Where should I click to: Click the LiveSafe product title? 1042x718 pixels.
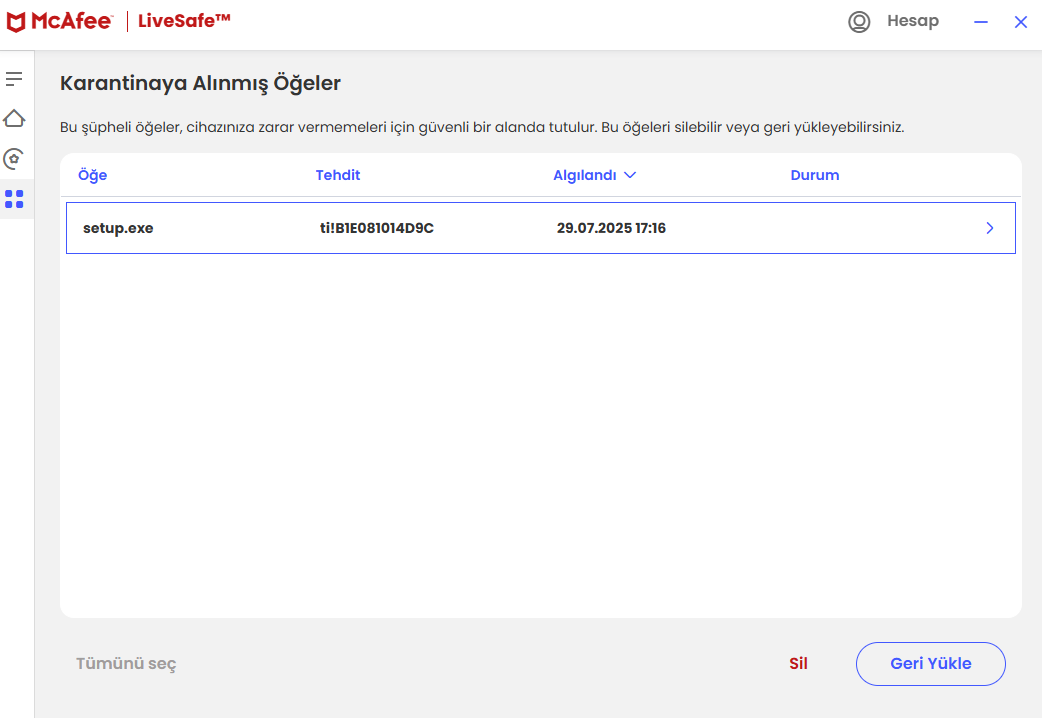click(184, 21)
